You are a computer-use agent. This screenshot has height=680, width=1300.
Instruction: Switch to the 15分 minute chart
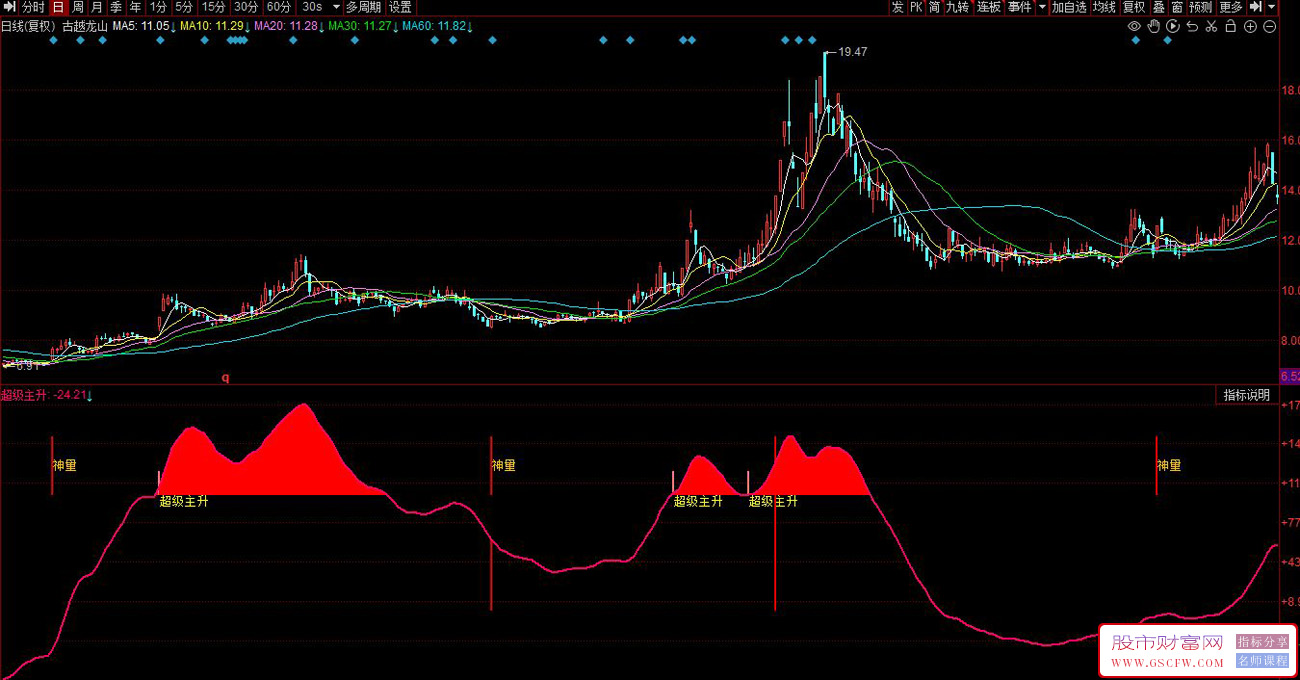pyautogui.click(x=214, y=7)
